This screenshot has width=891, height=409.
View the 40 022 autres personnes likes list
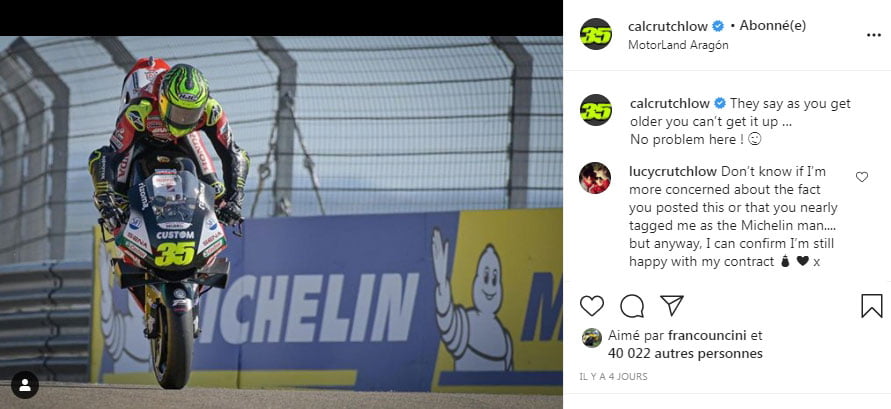pyautogui.click(x=685, y=353)
